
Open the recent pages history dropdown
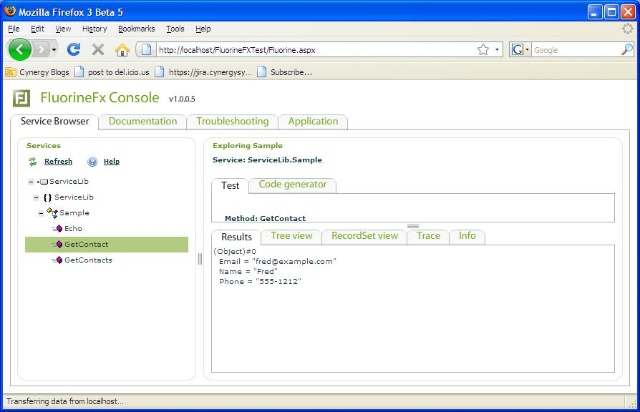pos(54,50)
